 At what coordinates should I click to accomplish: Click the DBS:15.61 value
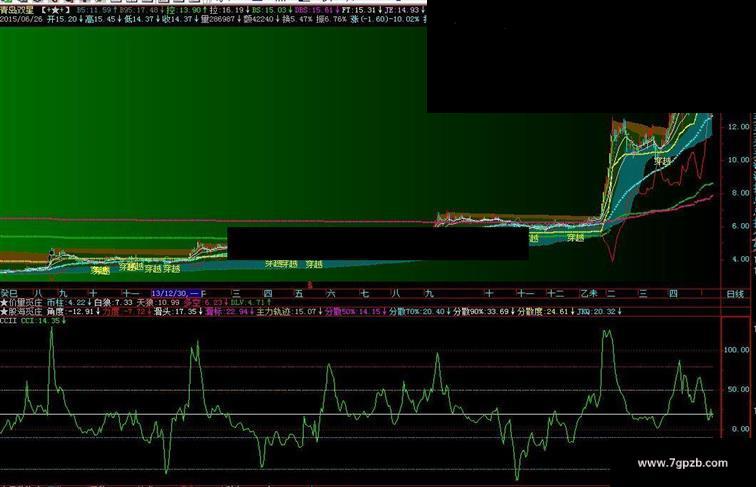pos(317,10)
